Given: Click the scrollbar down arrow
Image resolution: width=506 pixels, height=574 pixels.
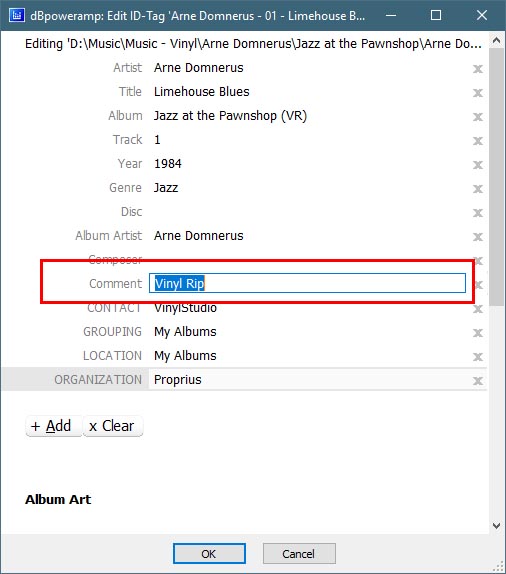Looking at the screenshot, I should 496,526.
